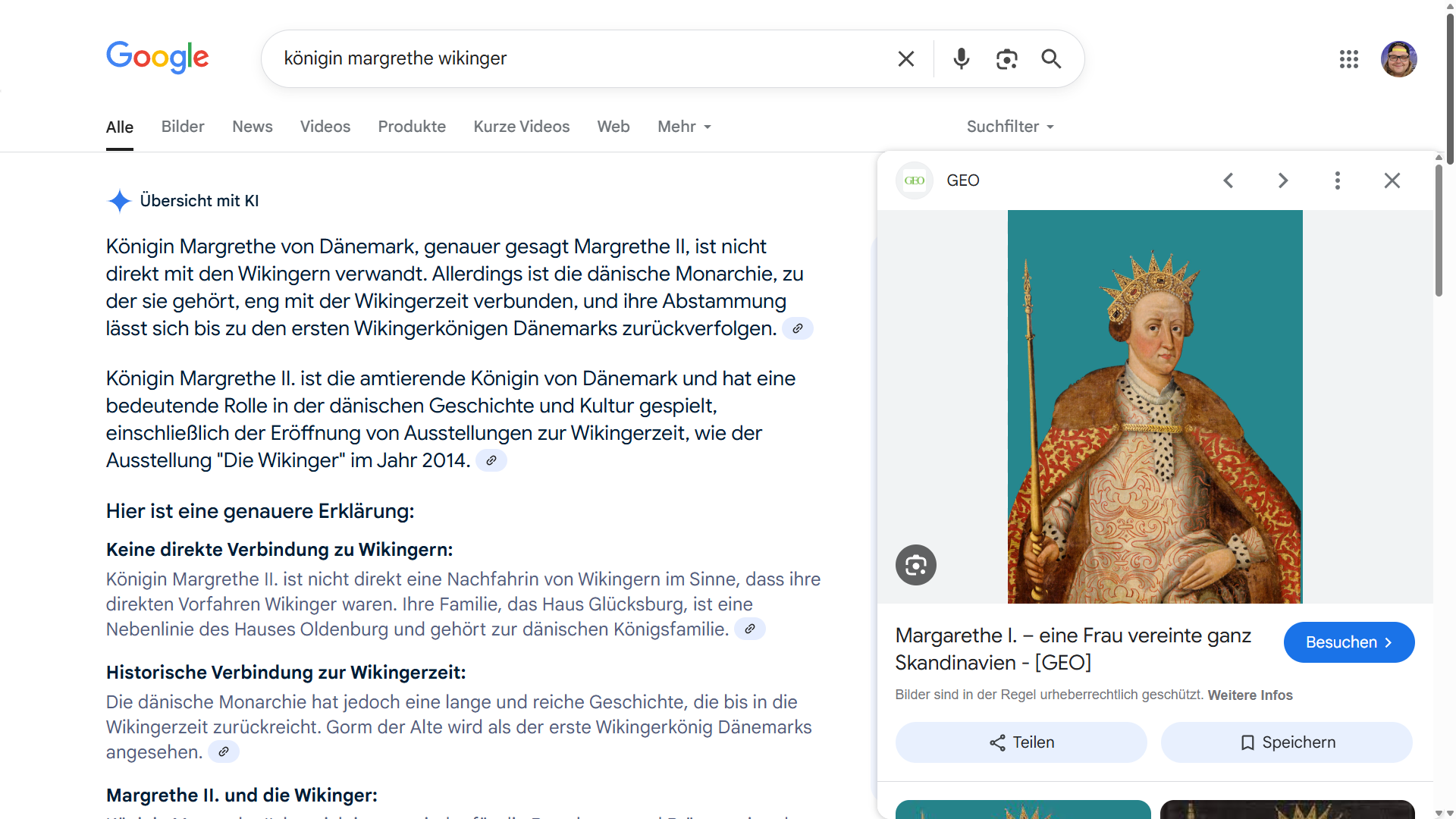Click the Teilen button

tap(1021, 742)
